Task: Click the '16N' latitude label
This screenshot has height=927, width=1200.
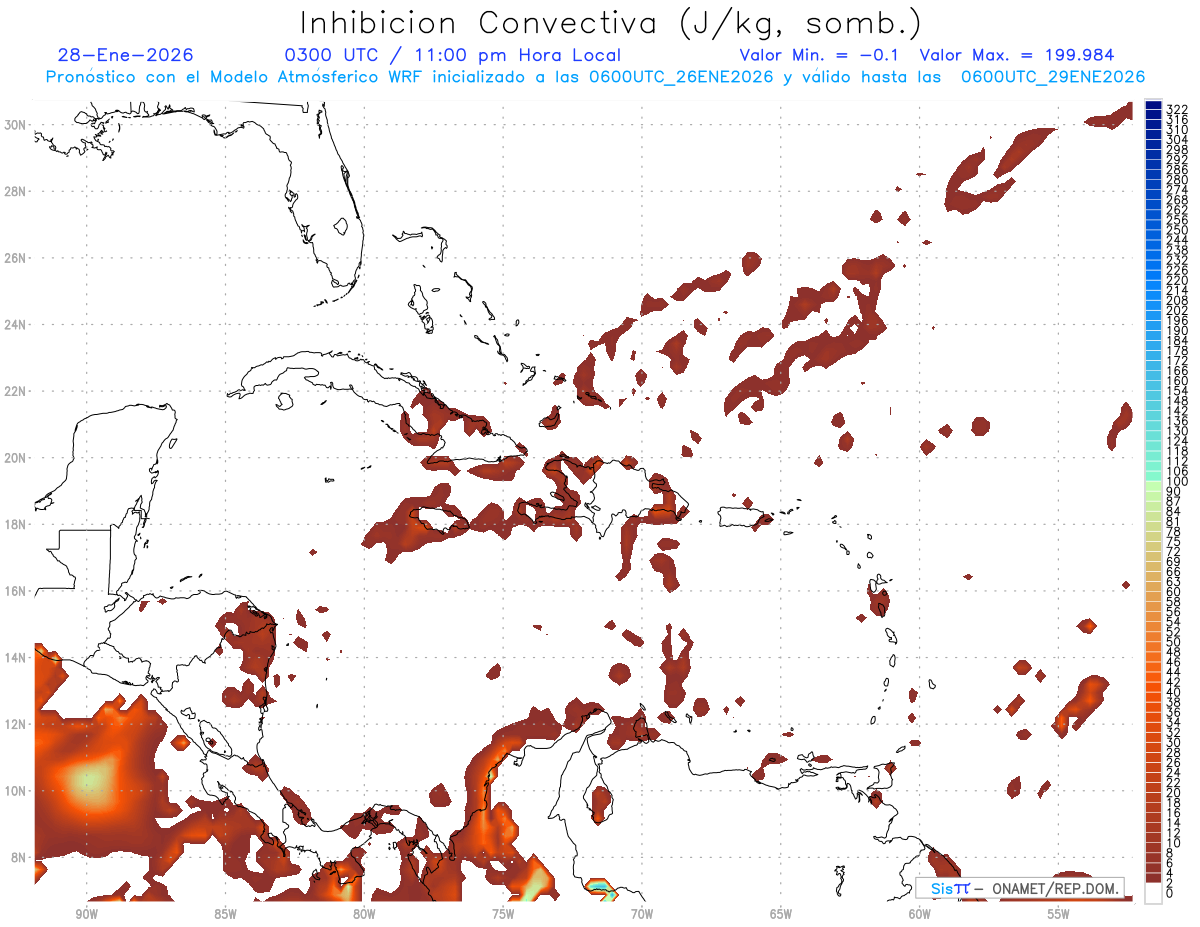Action: tap(16, 591)
